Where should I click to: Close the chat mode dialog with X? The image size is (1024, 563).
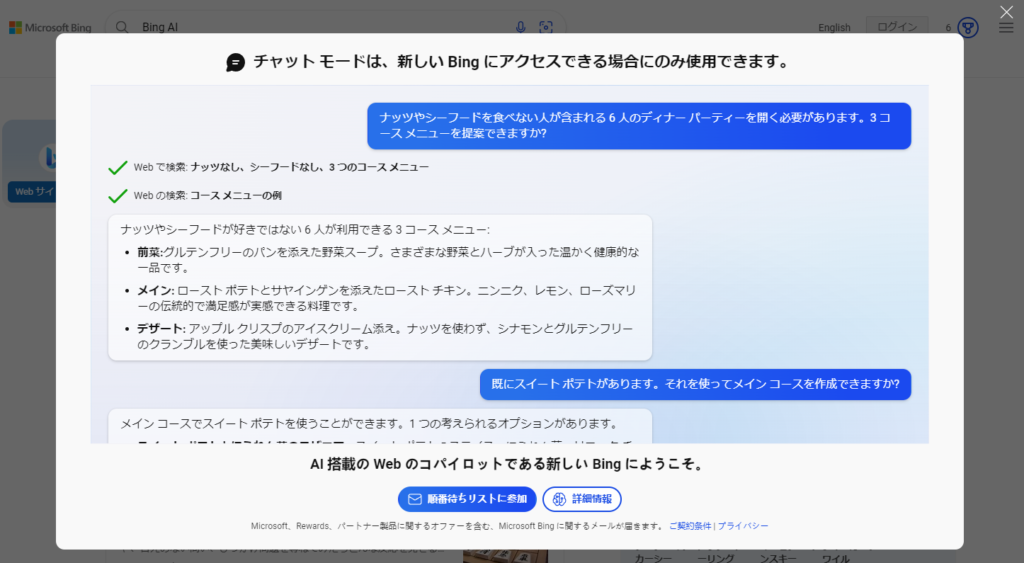pyautogui.click(x=1006, y=12)
